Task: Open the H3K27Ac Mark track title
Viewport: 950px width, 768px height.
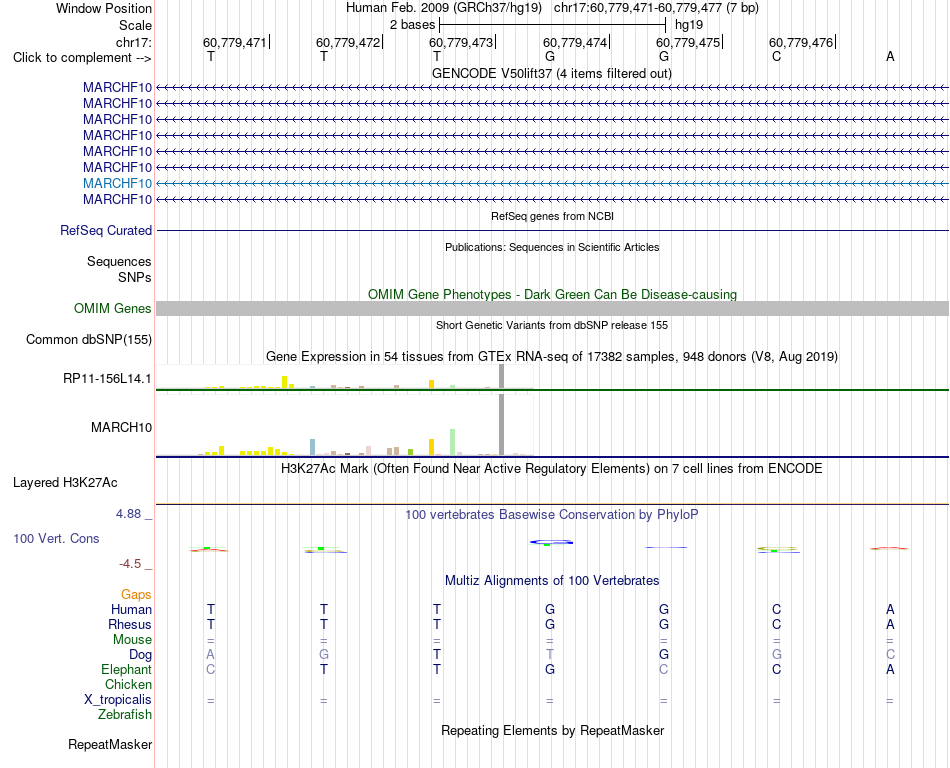Action: click(552, 469)
